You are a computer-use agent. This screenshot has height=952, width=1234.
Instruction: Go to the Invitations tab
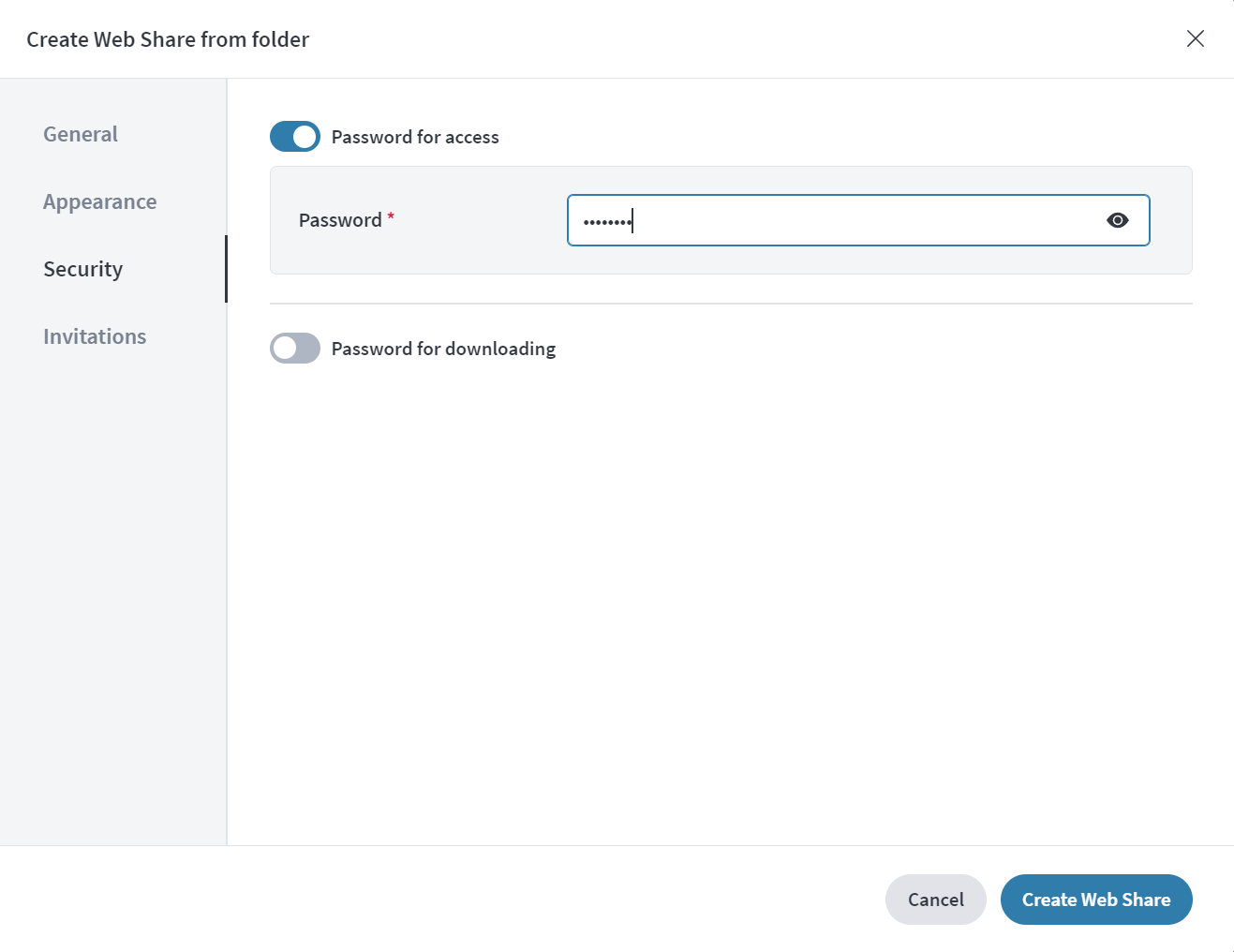click(x=95, y=336)
